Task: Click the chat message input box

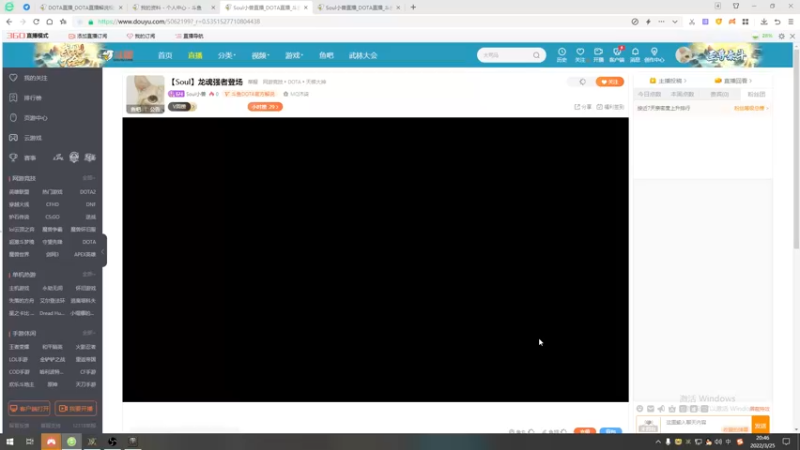Action: pyautogui.click(x=706, y=423)
